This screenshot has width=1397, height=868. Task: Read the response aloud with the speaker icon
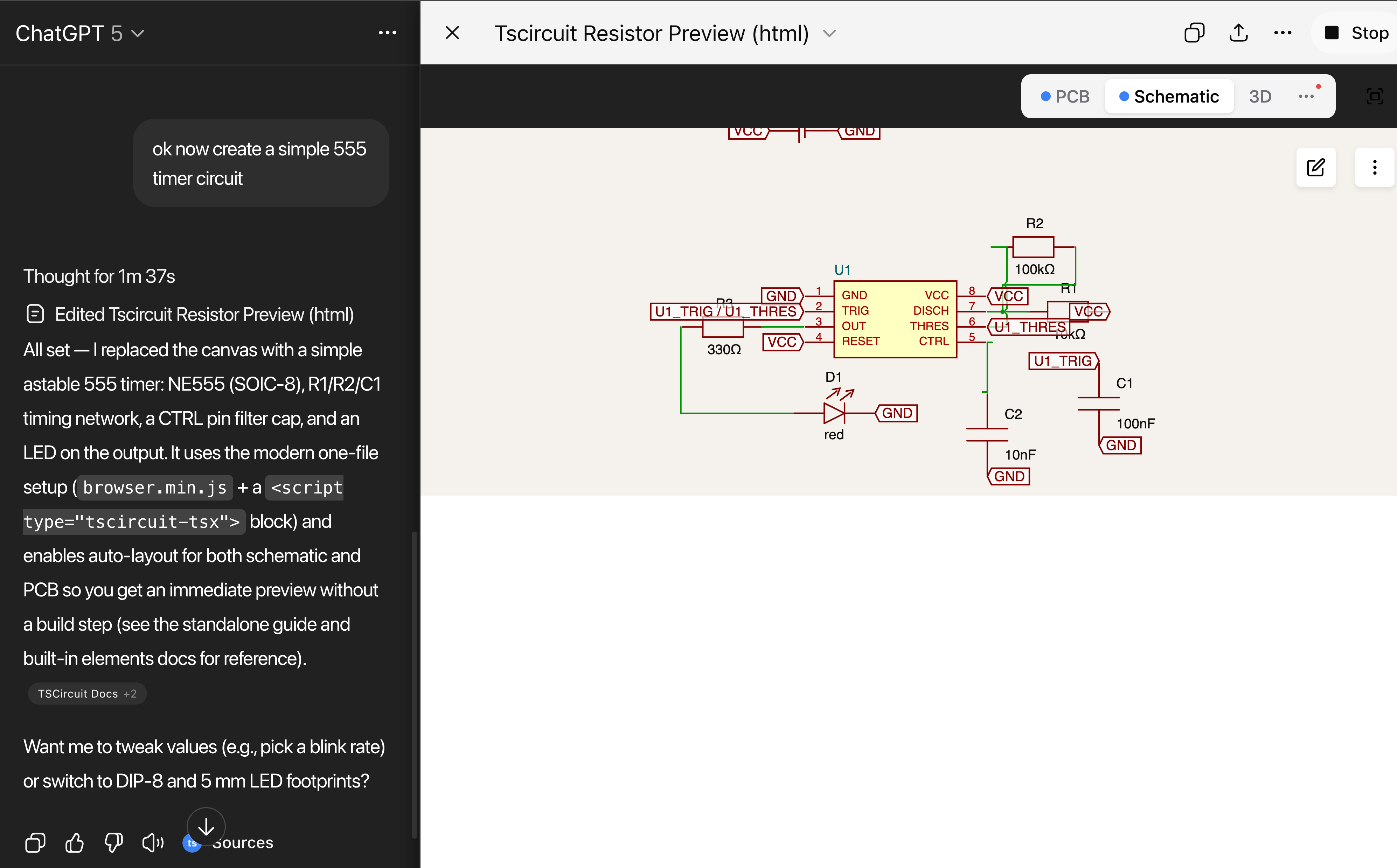[153, 843]
